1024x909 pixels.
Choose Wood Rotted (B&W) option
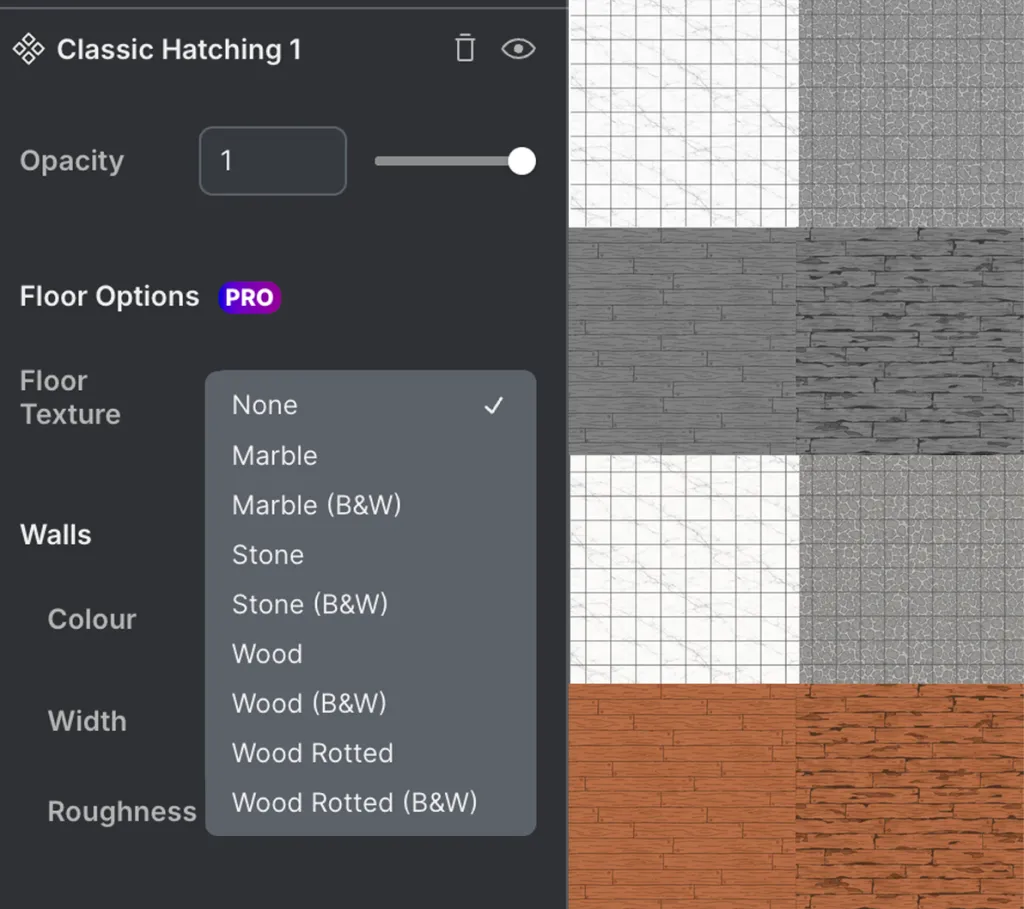354,802
